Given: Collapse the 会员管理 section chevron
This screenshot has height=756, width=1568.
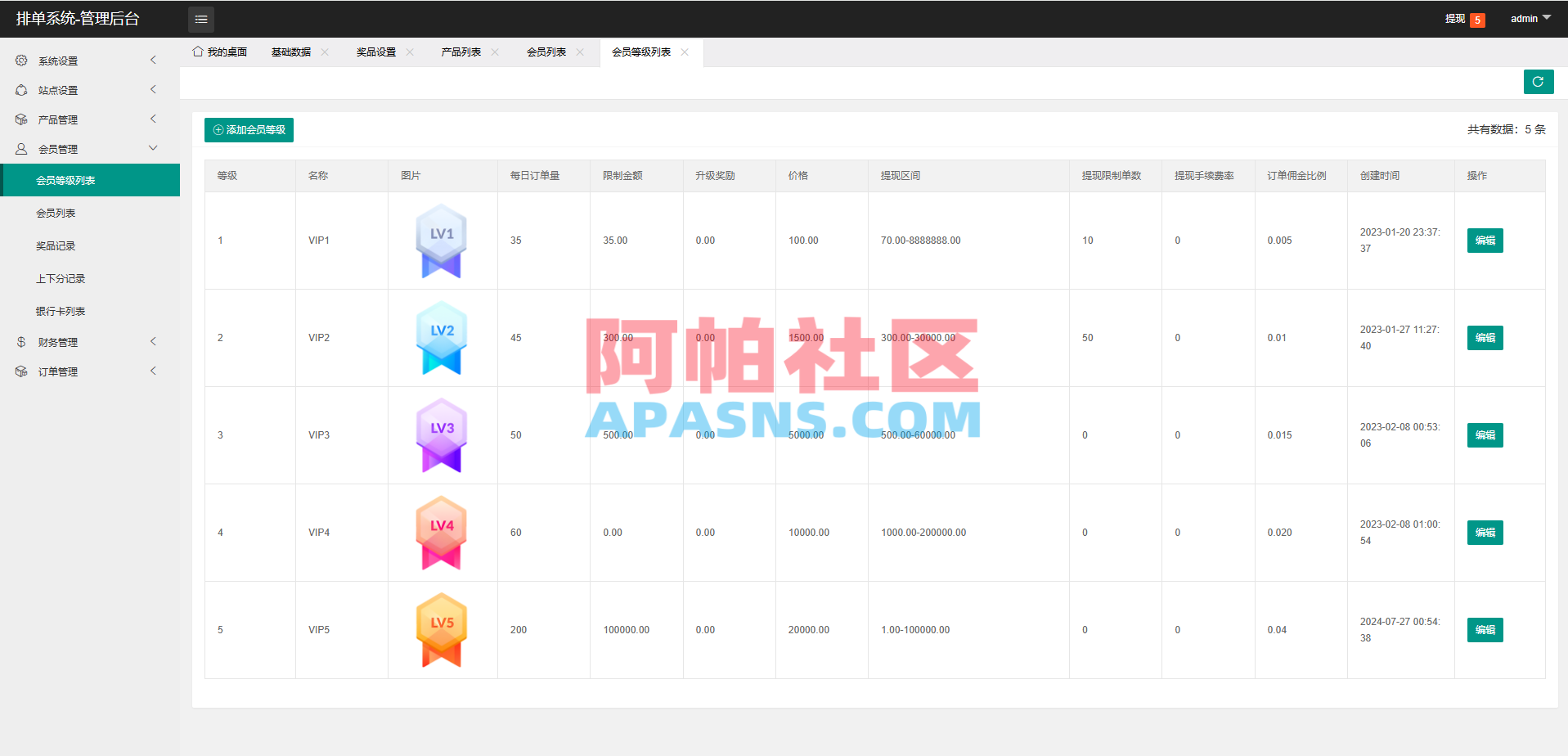Looking at the screenshot, I should 153,148.
